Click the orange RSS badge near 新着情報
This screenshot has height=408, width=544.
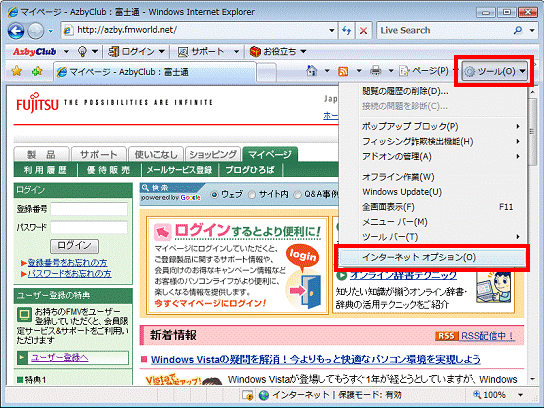click(446, 336)
